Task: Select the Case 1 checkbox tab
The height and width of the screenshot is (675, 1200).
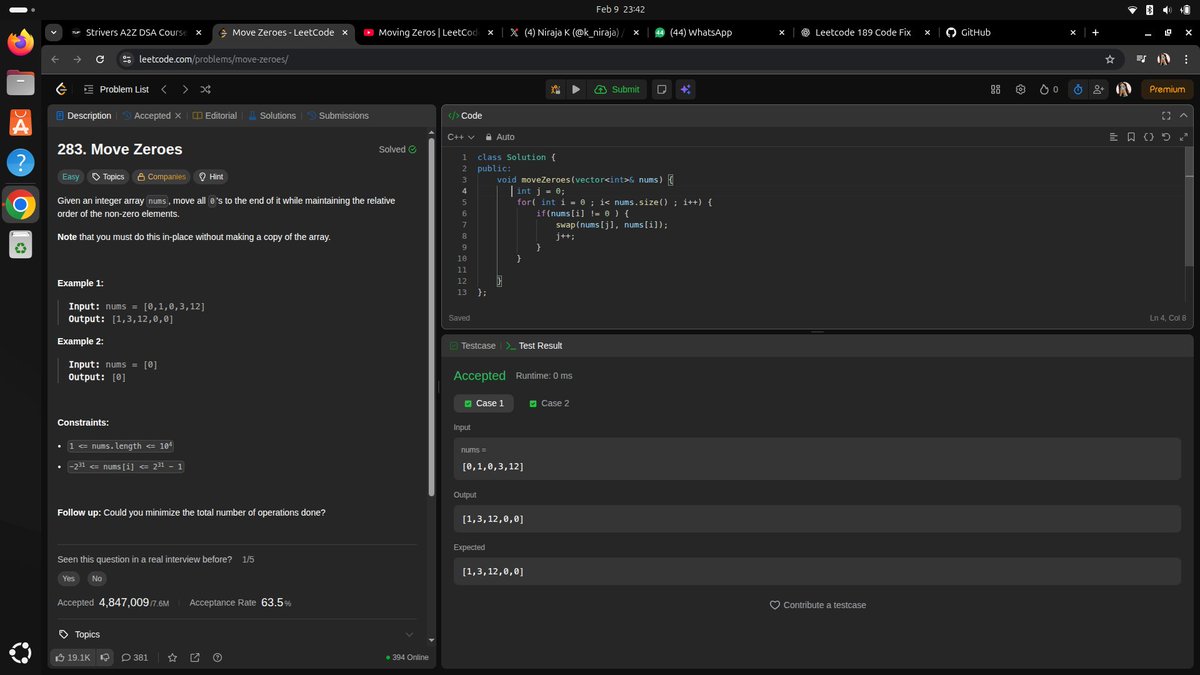Action: [484, 403]
